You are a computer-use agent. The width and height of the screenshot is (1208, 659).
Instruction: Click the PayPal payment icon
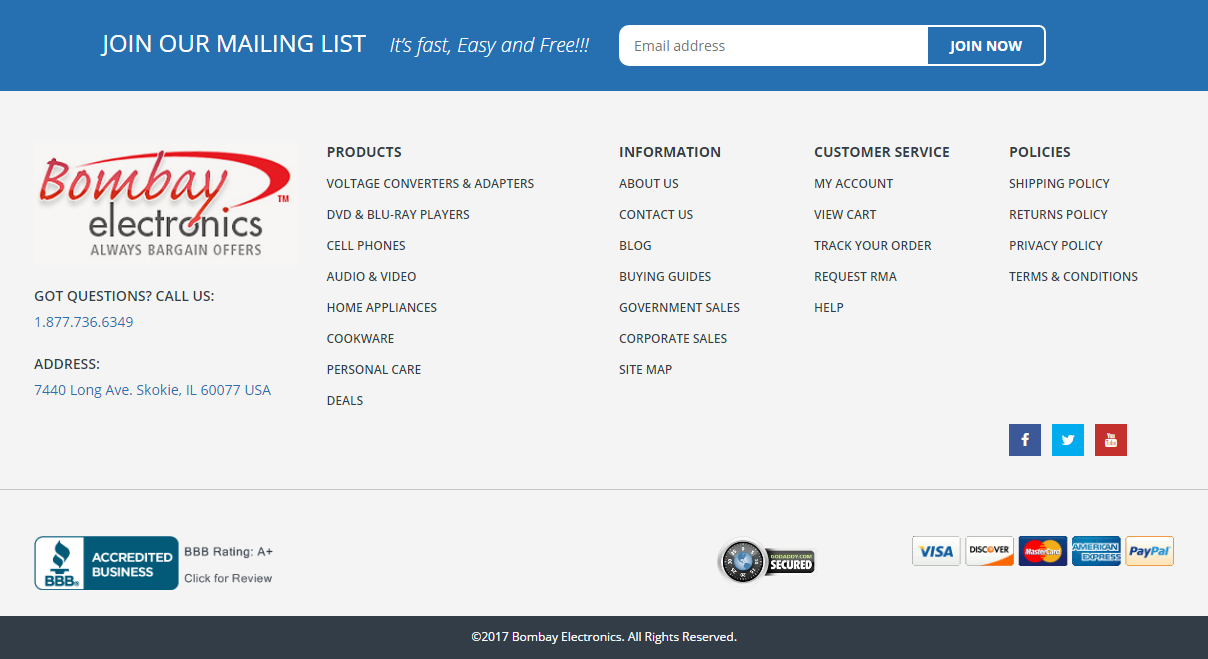tap(1149, 551)
